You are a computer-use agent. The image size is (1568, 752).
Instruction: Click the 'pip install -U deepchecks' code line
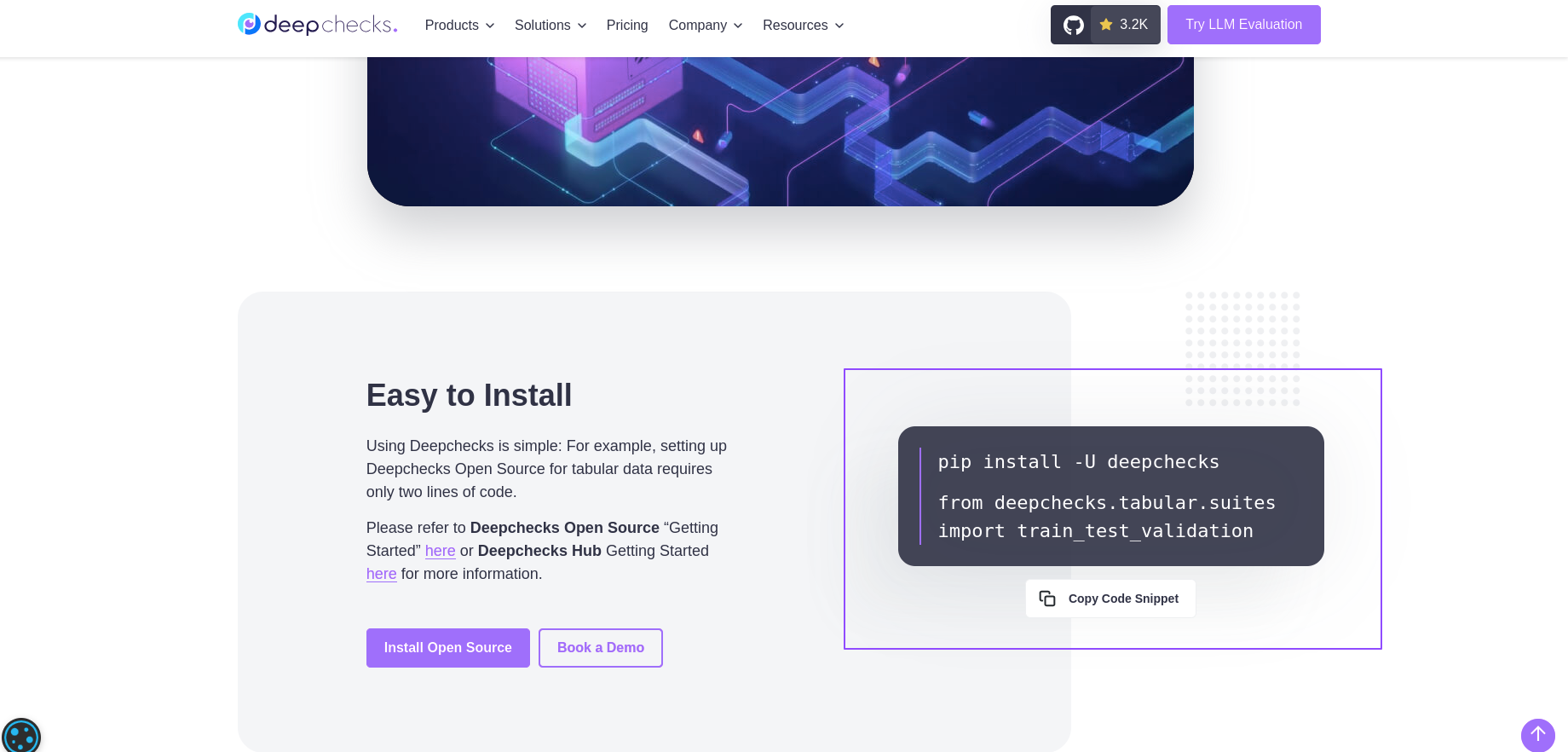(x=1079, y=461)
